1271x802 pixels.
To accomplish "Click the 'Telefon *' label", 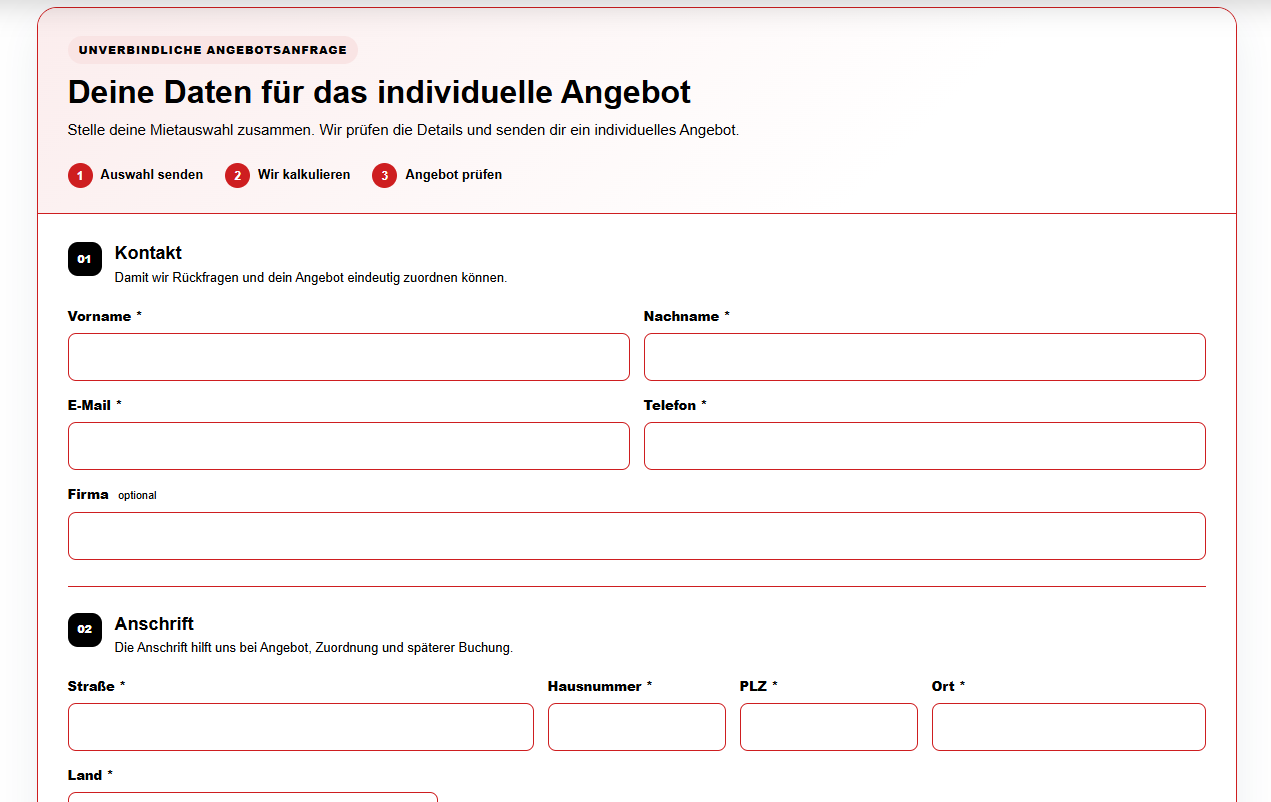I will tap(675, 405).
